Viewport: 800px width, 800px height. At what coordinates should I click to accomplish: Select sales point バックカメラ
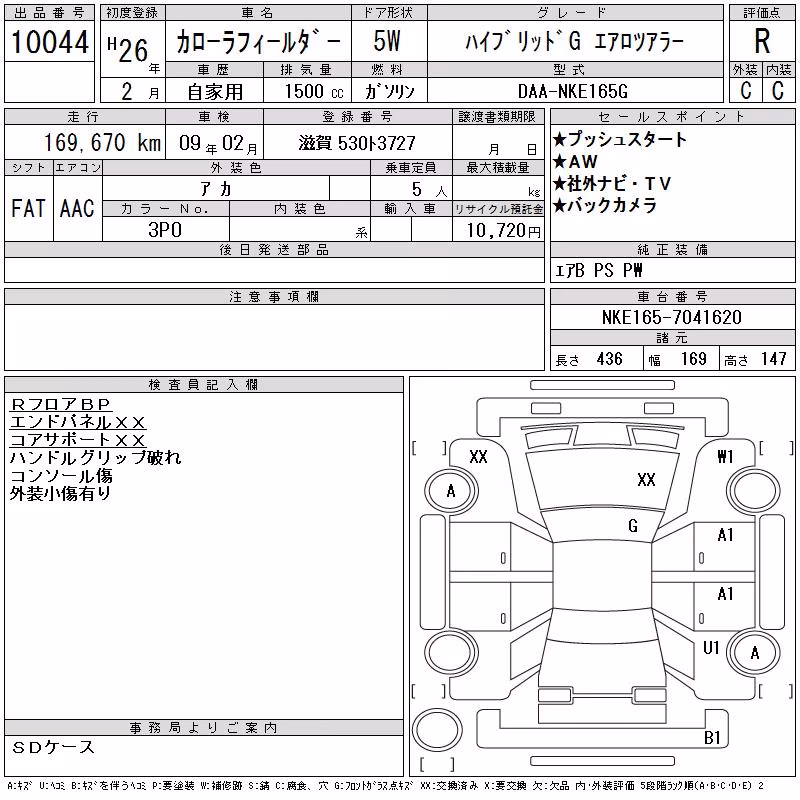[x=605, y=205]
